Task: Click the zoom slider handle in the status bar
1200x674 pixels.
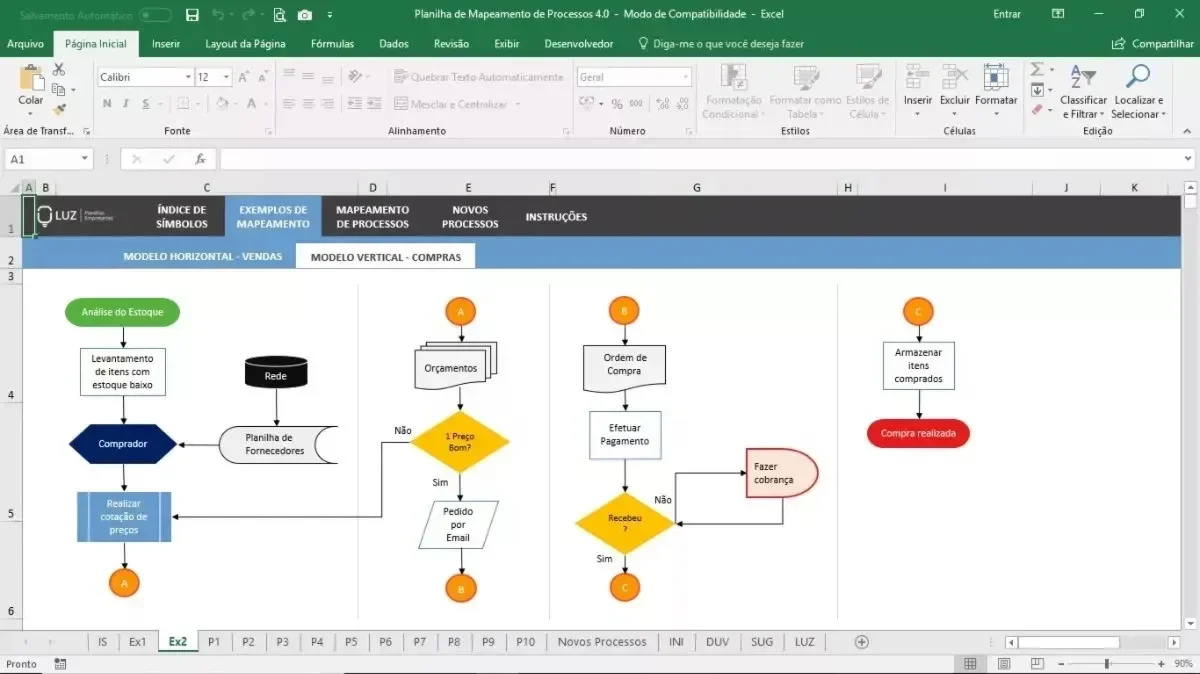Action: [x=1107, y=664]
